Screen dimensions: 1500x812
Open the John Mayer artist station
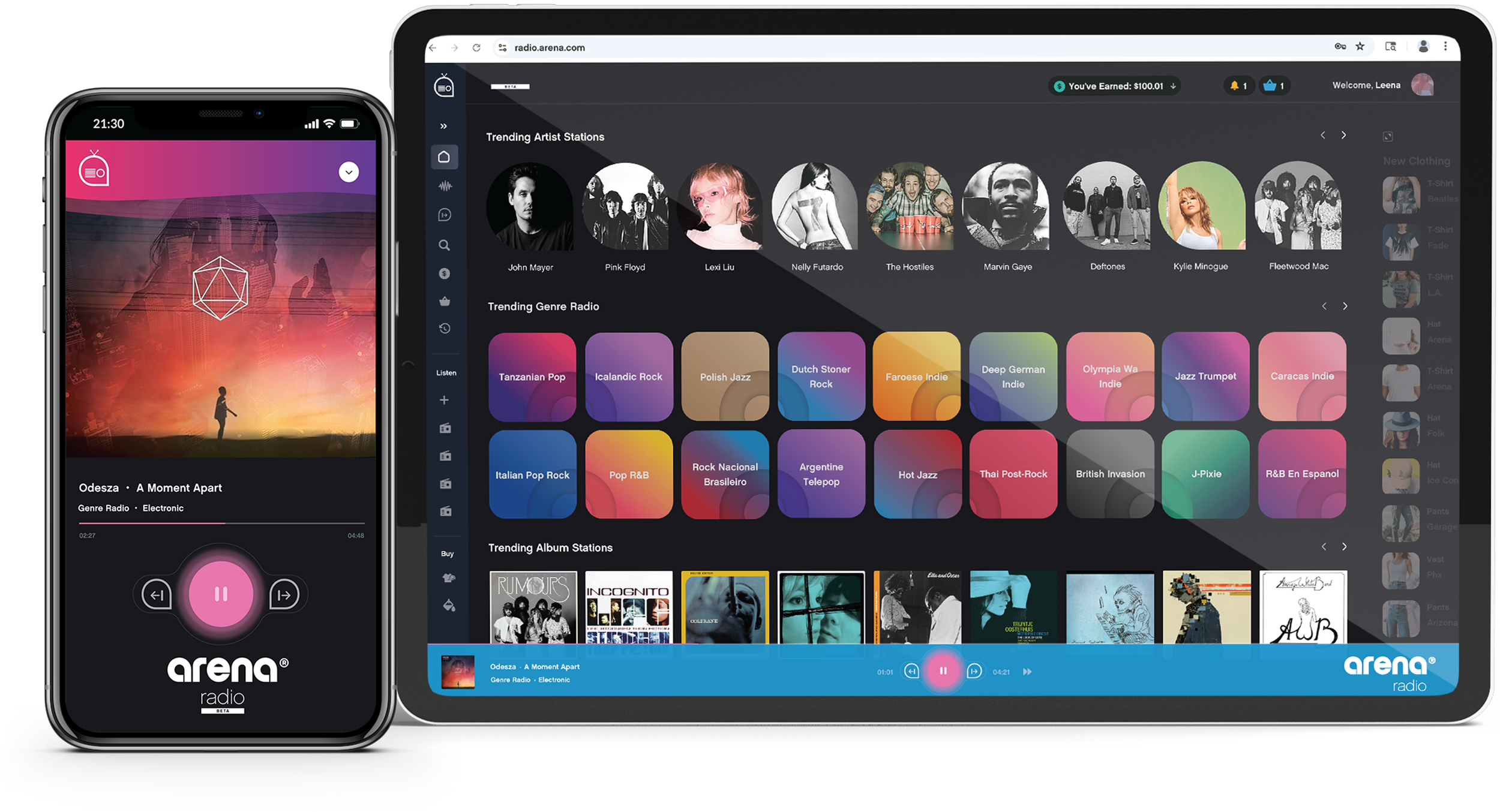pos(530,206)
